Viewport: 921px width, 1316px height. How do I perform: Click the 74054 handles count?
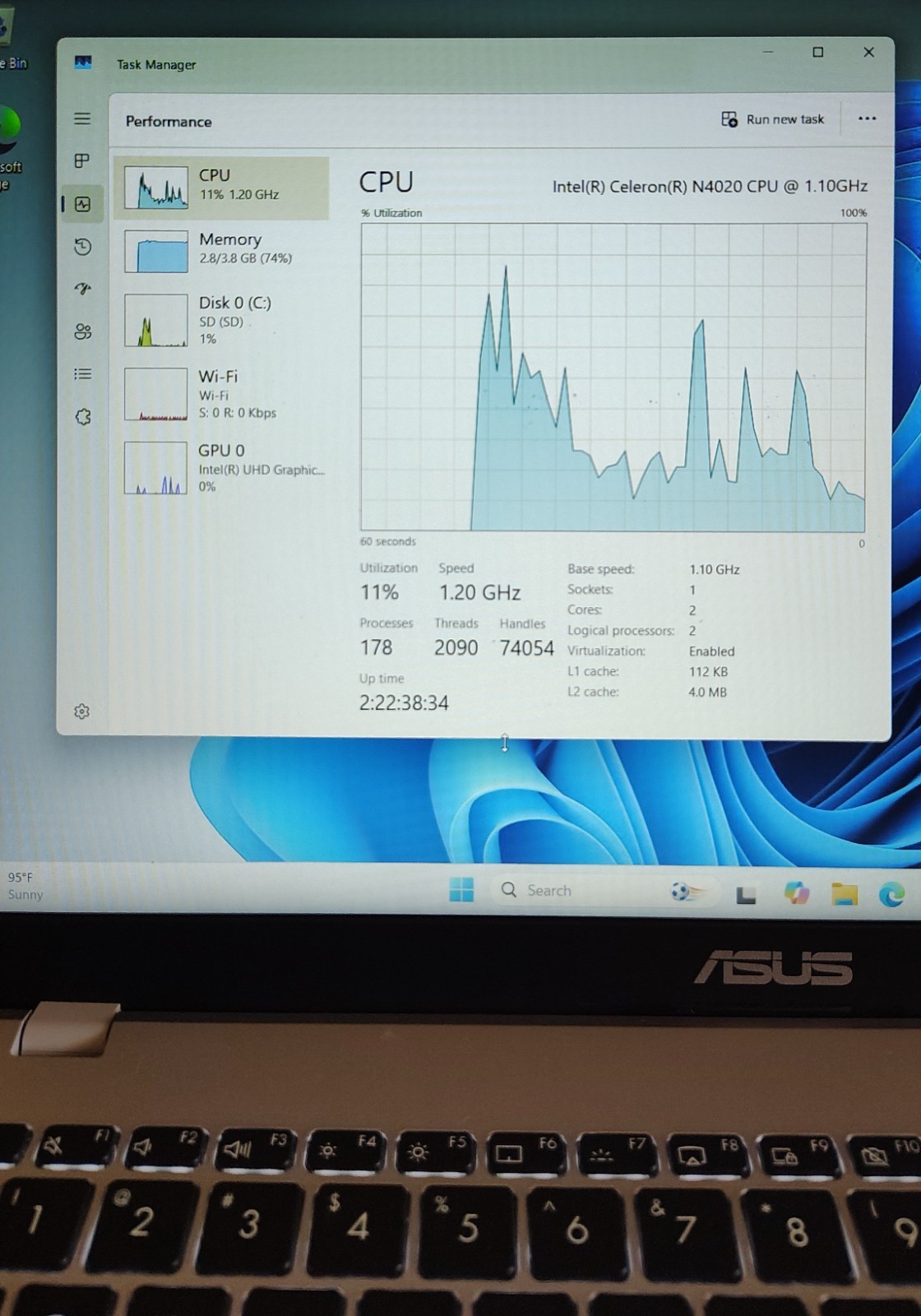point(527,648)
